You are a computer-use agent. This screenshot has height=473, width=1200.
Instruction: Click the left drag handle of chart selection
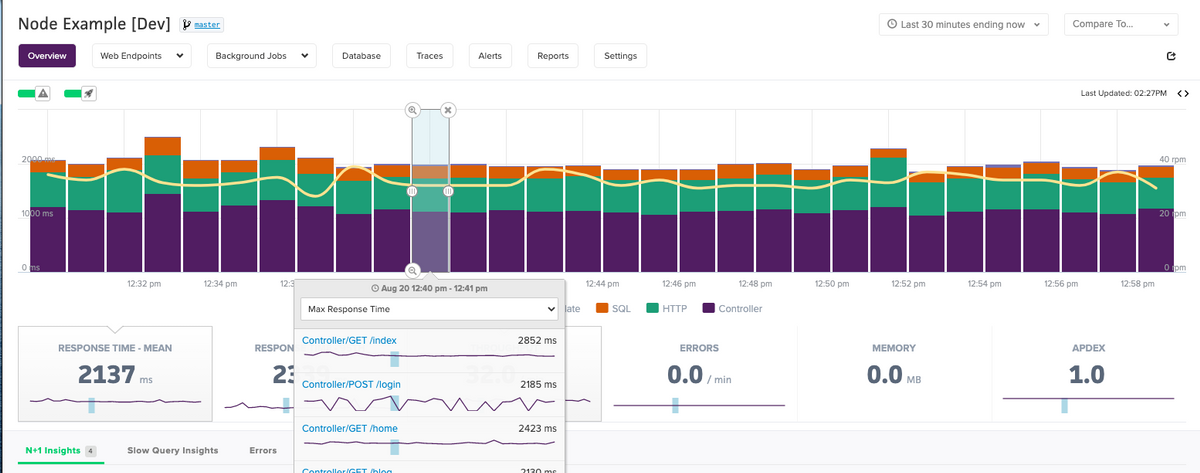[412, 190]
